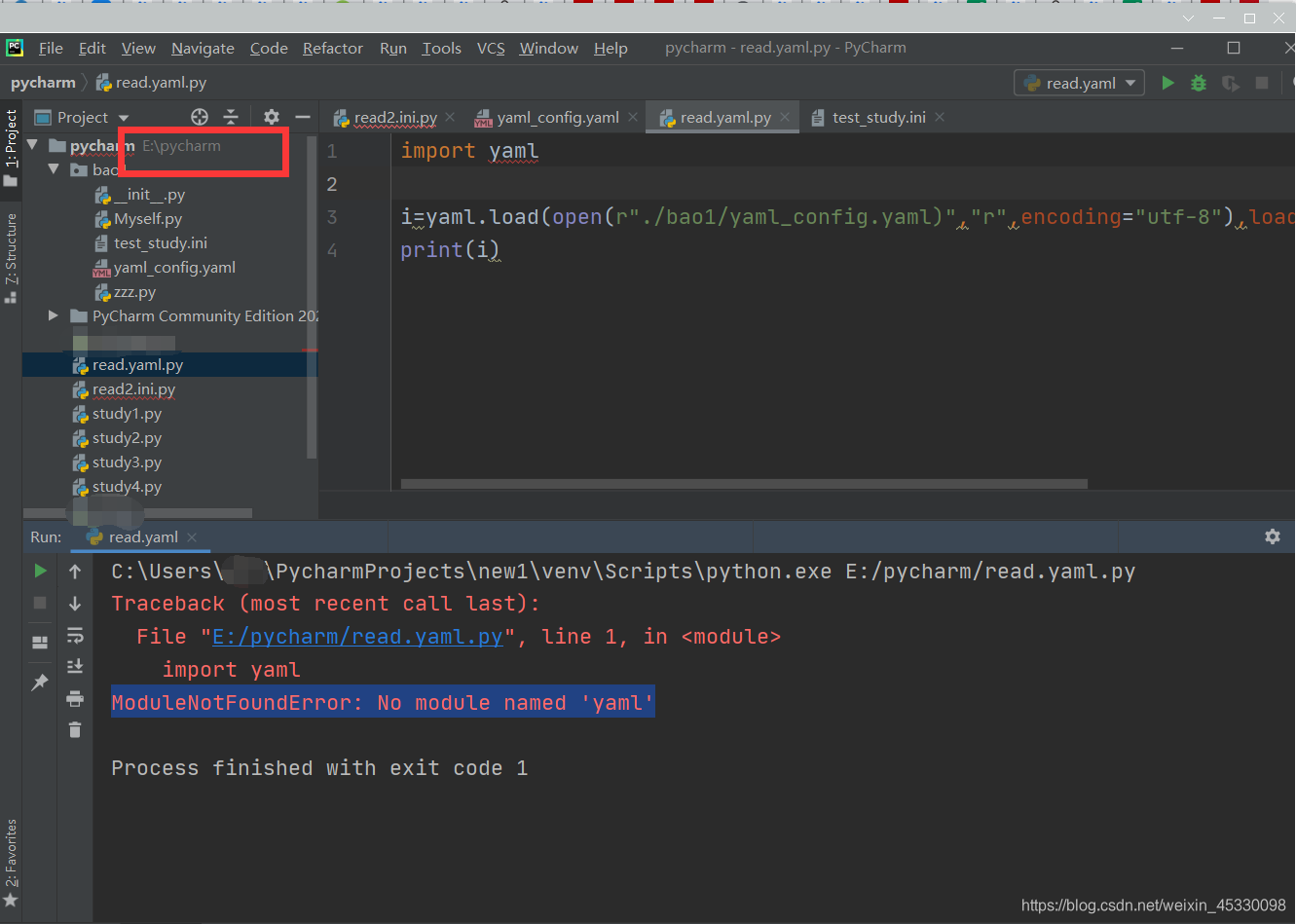Navigate up the stack trace
The image size is (1296, 924).
point(75,571)
